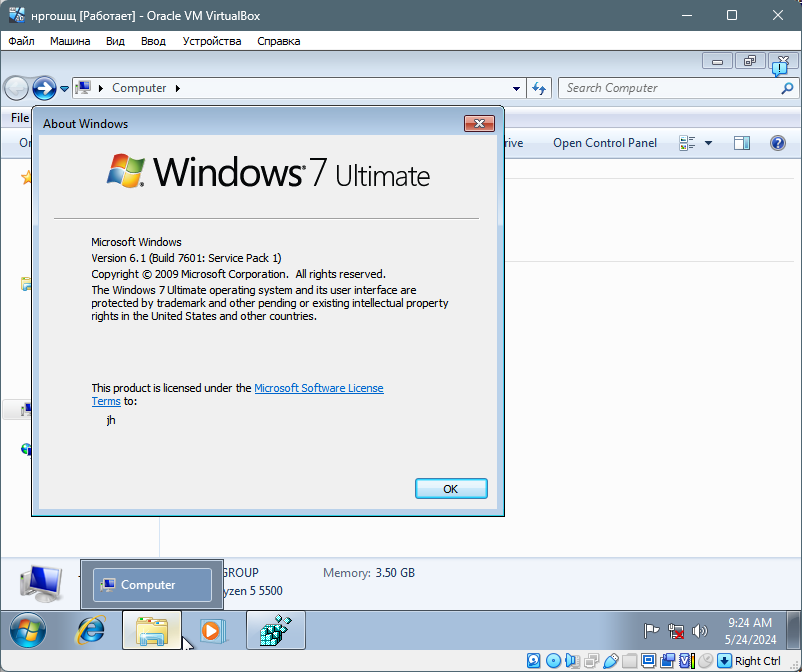Open Windows Media Player from the taskbar
This screenshot has height=672, width=802.
[x=212, y=630]
